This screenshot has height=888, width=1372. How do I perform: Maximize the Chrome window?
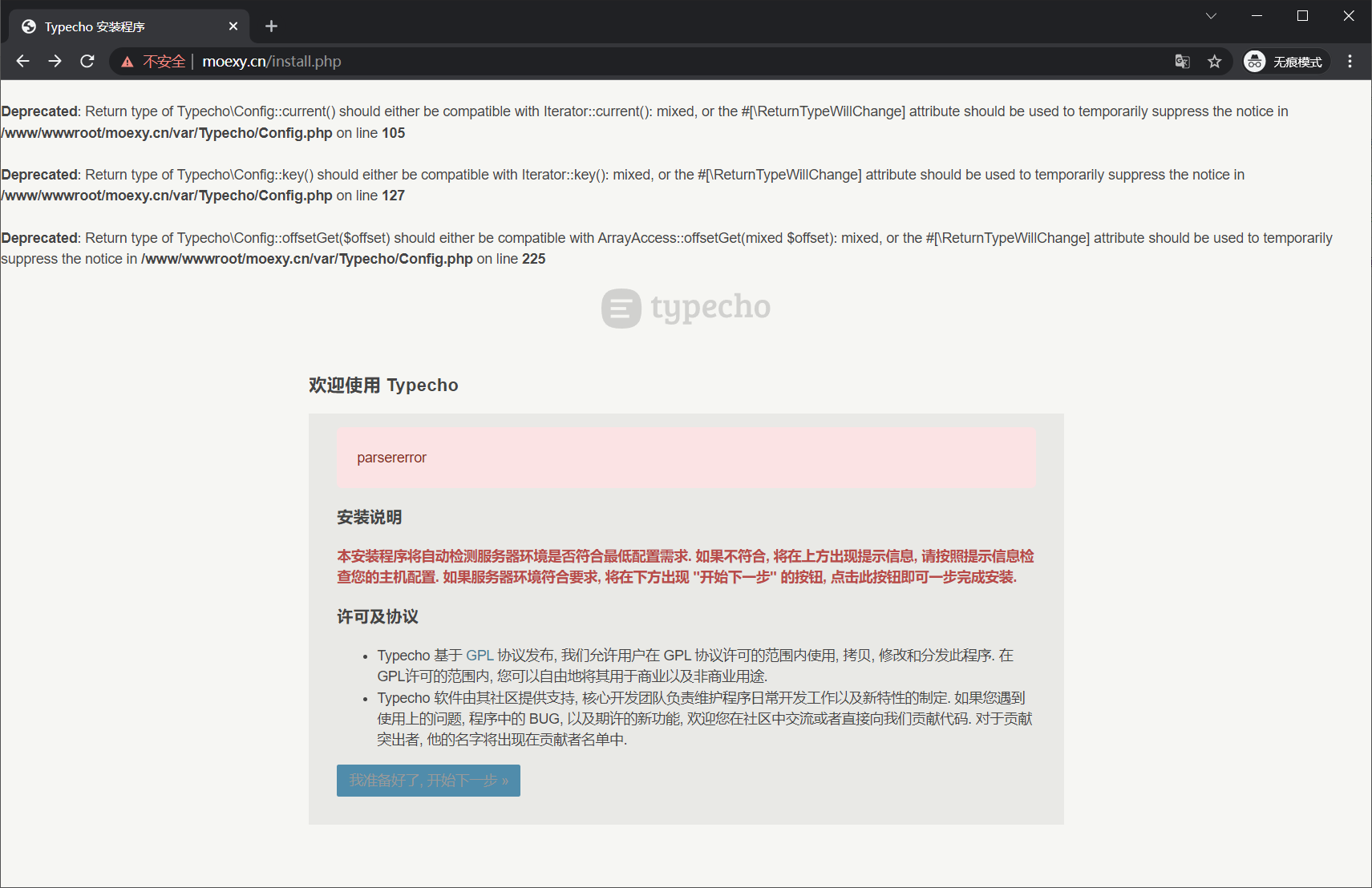[1302, 16]
